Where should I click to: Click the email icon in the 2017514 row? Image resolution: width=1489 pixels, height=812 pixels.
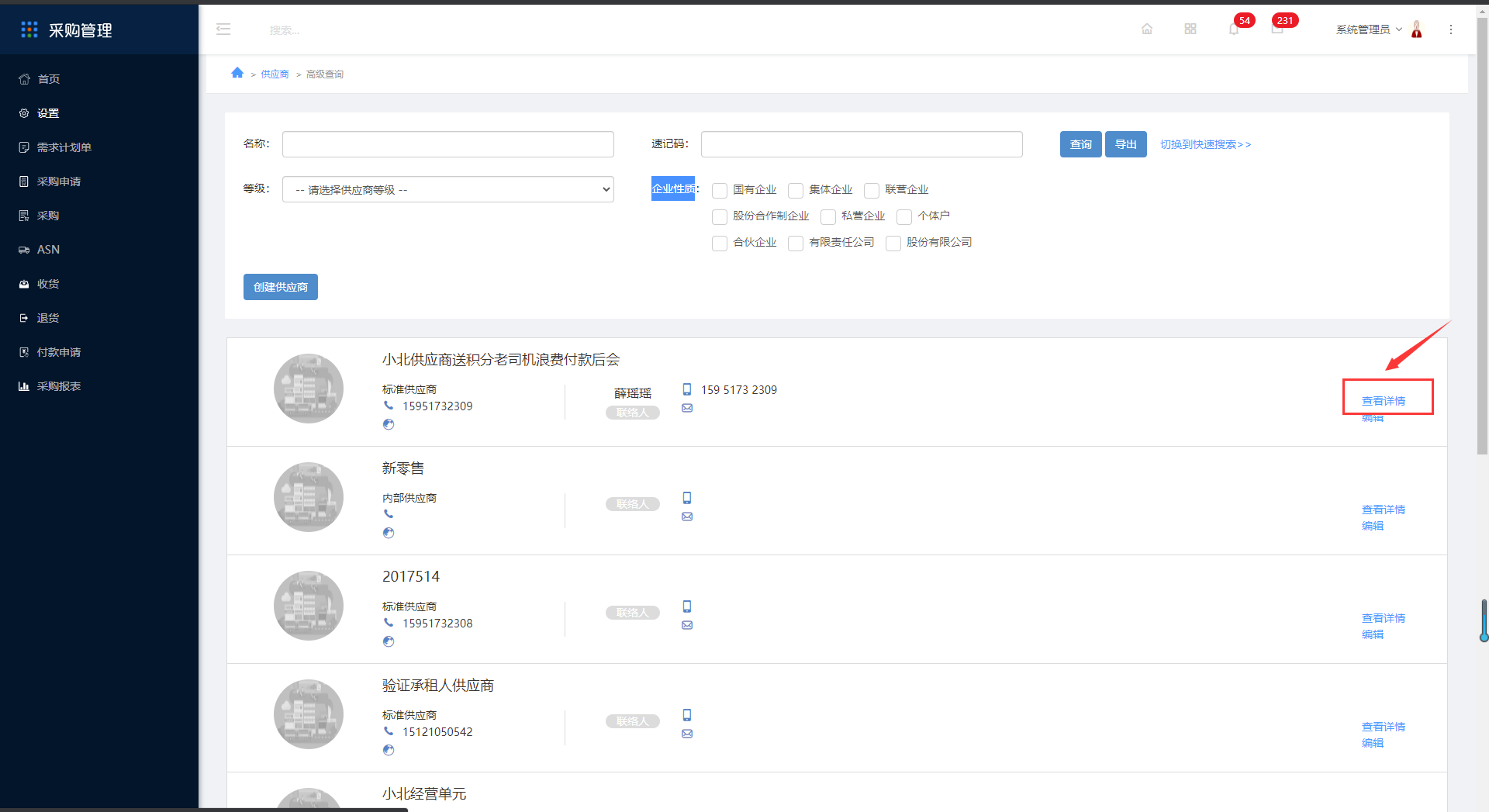687,625
